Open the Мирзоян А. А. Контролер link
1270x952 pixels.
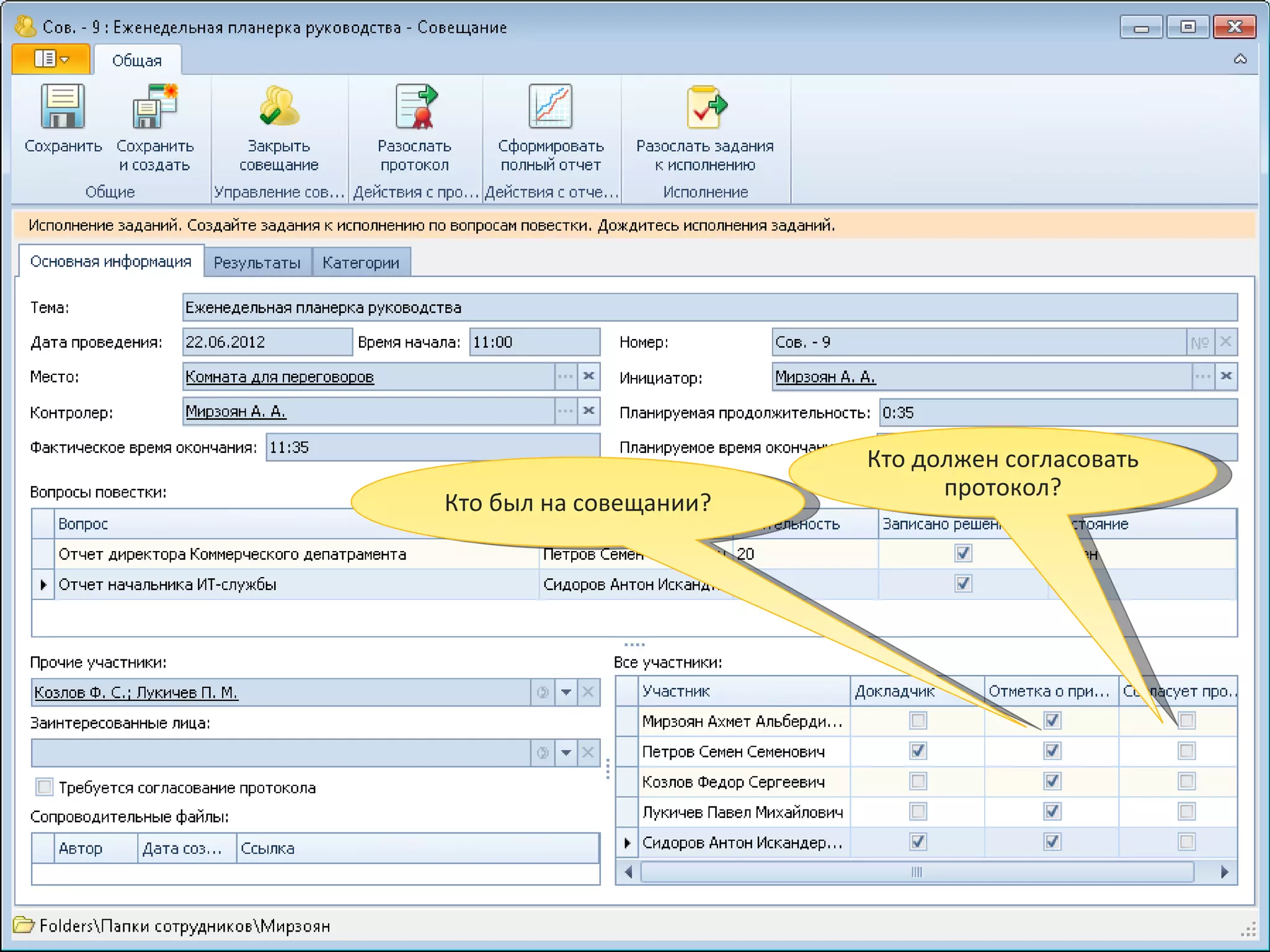(236, 412)
